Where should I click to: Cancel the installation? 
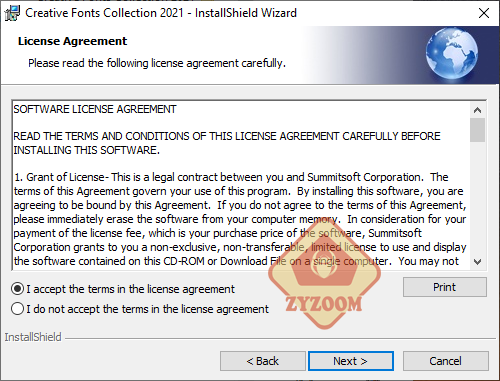(446, 361)
